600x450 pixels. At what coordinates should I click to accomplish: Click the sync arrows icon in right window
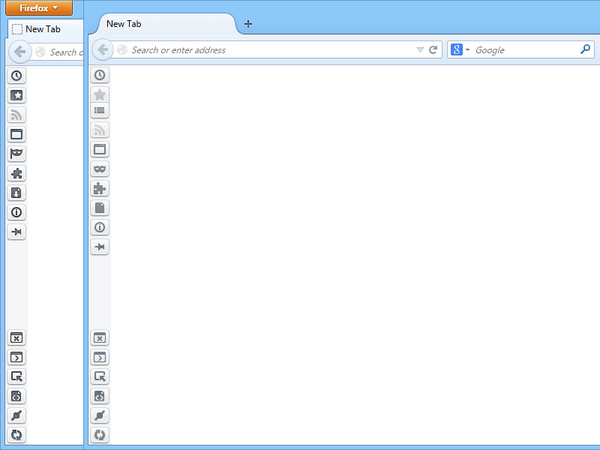click(x=100, y=435)
